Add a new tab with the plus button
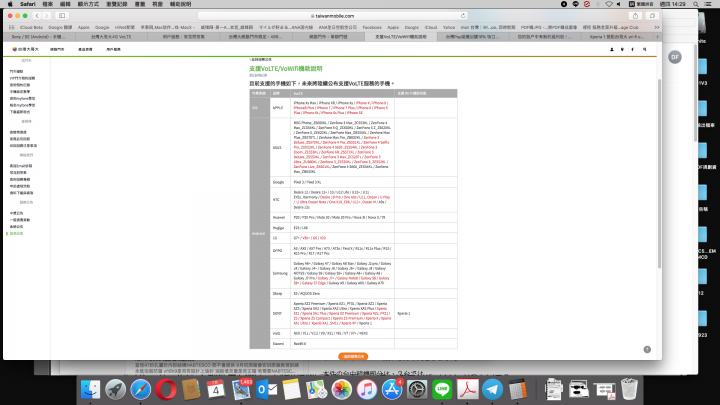The width and height of the screenshot is (720, 405). point(658,37)
